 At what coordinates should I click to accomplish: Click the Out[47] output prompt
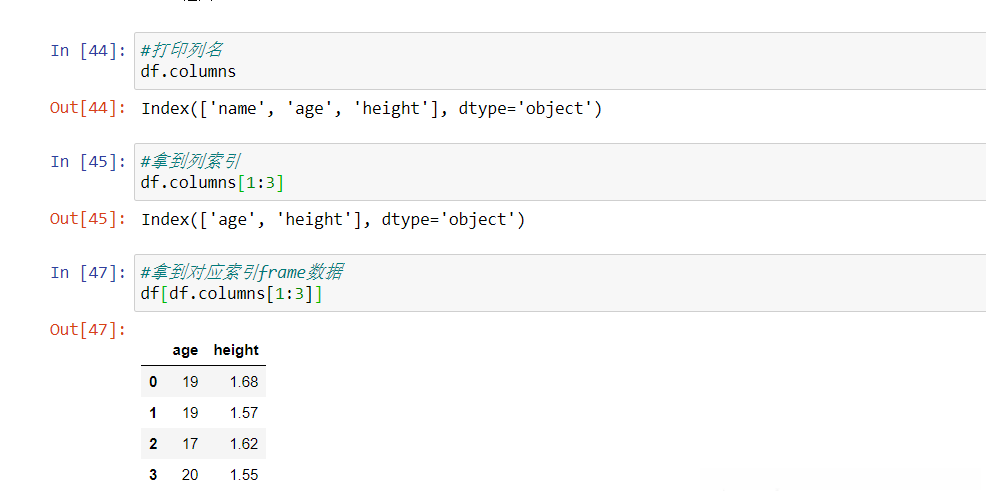(x=88, y=330)
